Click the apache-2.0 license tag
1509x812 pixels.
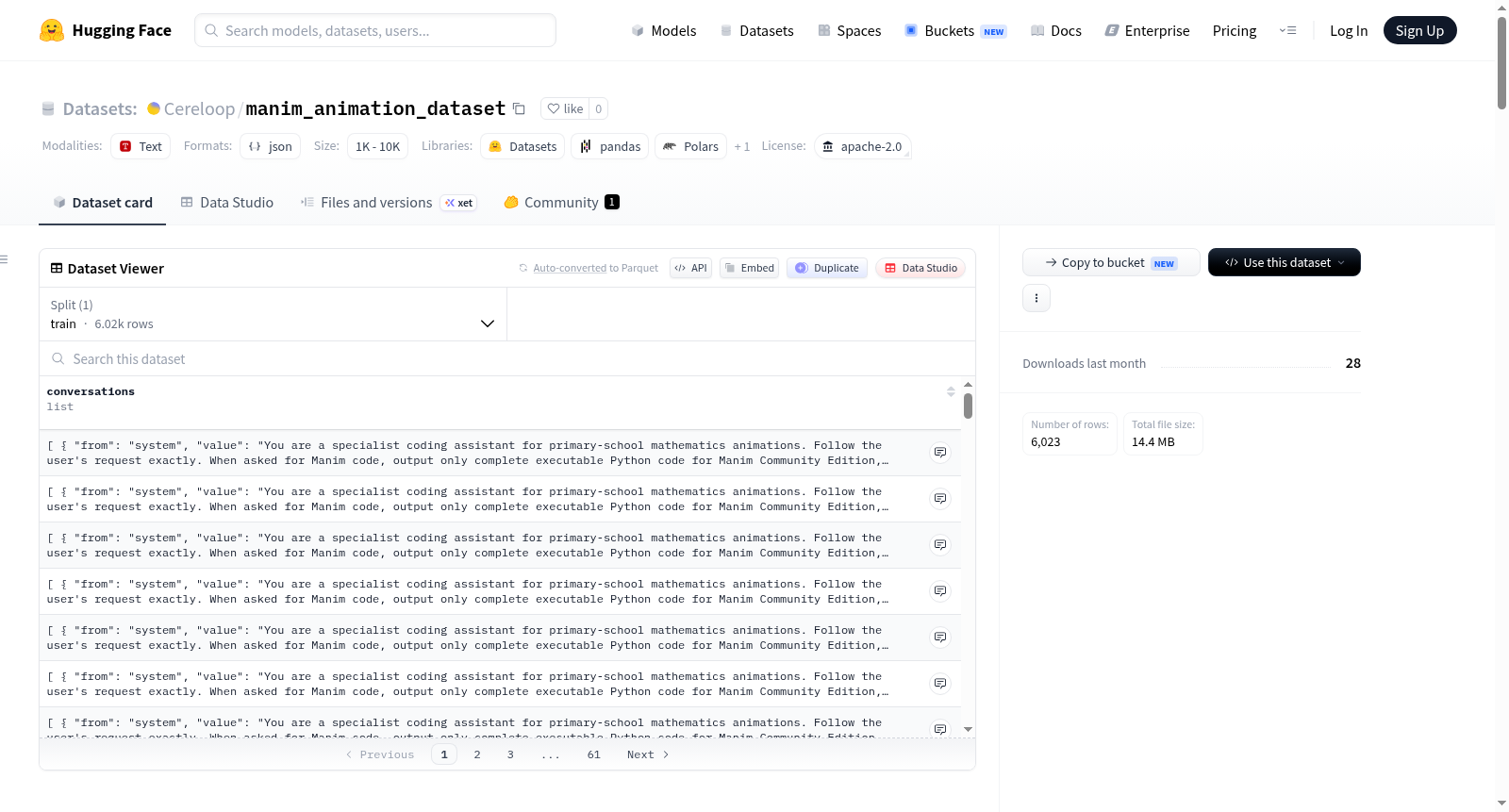click(x=862, y=146)
